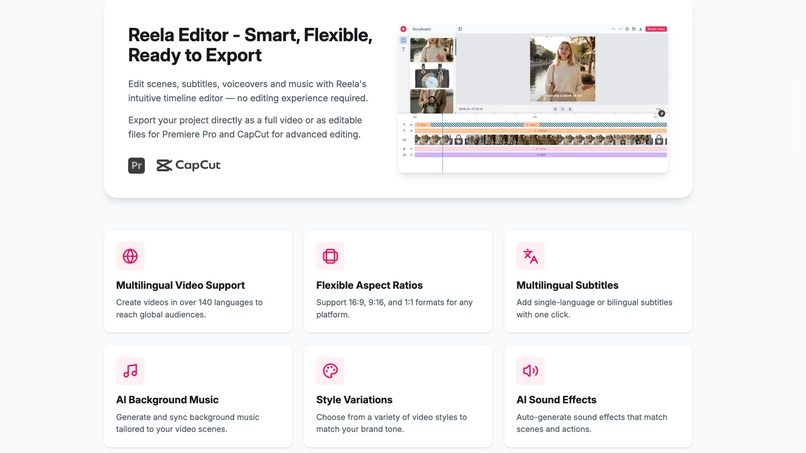Select the purple music track in timeline
This screenshot has width=806, height=453.
(x=541, y=155)
